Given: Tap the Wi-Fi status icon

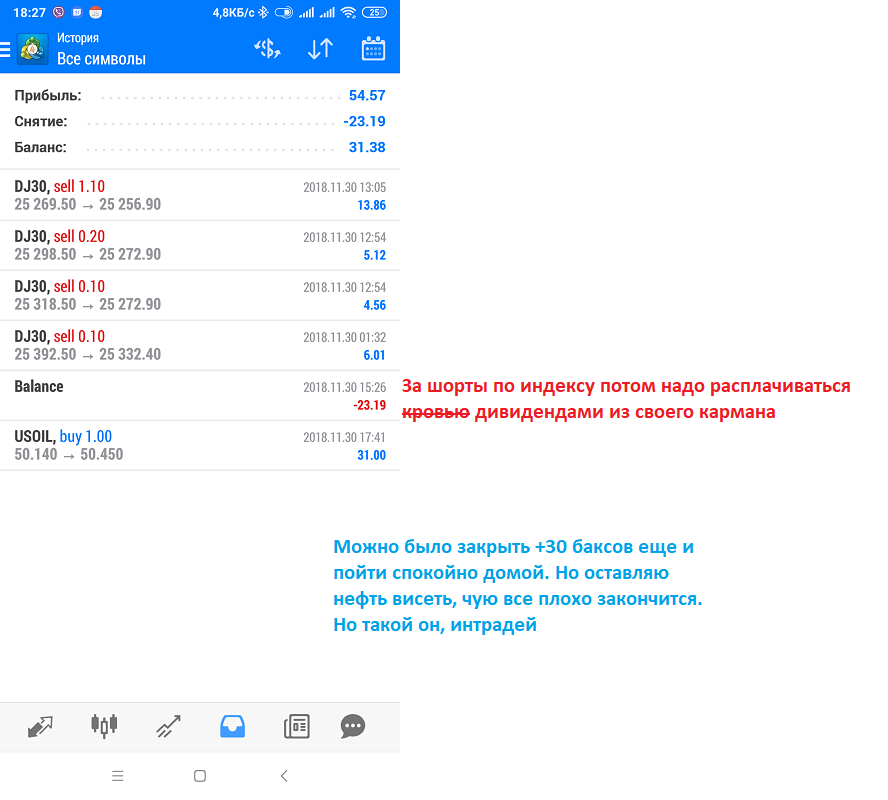Looking at the screenshot, I should click(349, 12).
